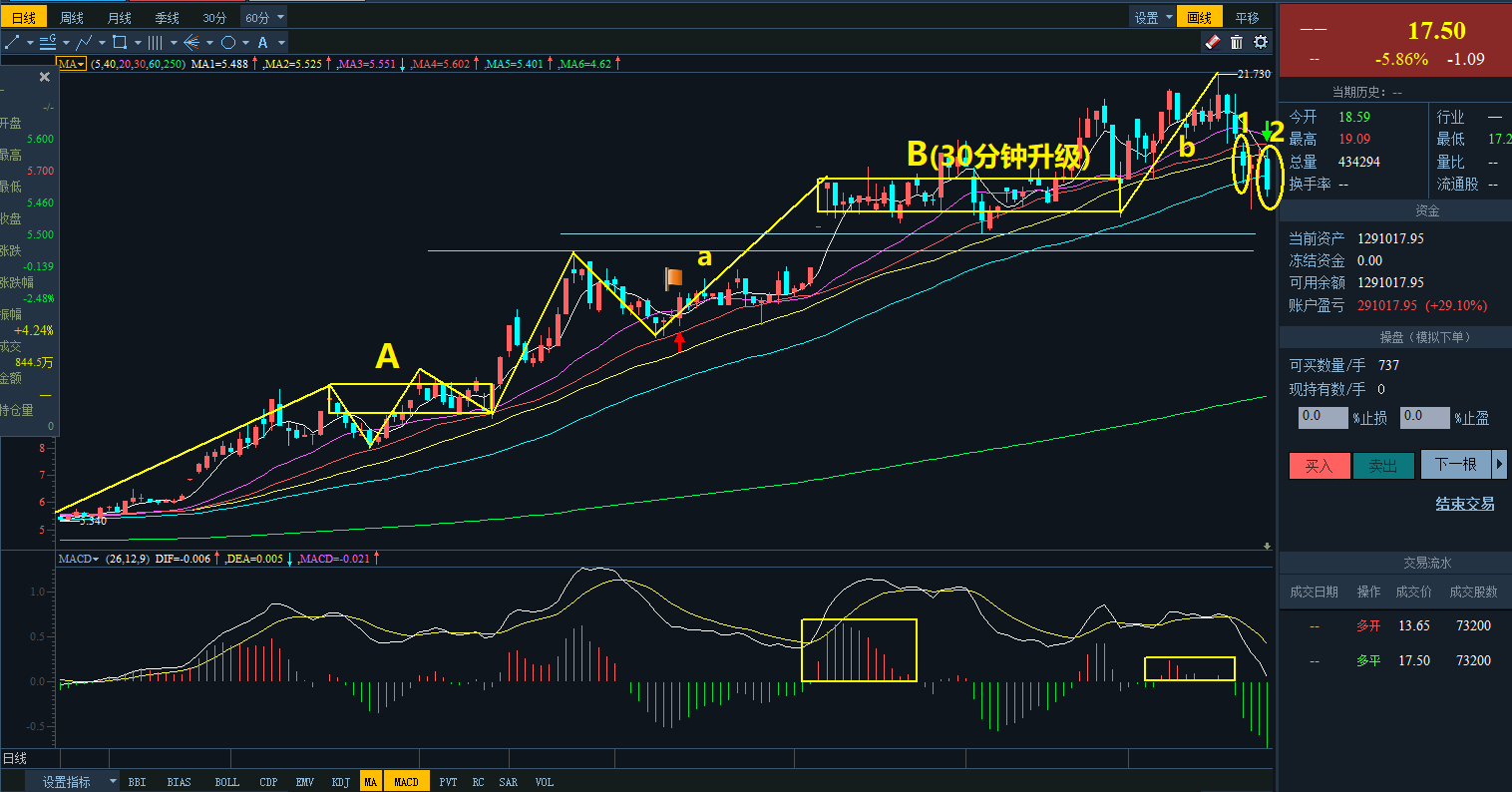Click the green 卖出 sell button
The width and height of the screenshot is (1512, 792).
[x=1383, y=465]
